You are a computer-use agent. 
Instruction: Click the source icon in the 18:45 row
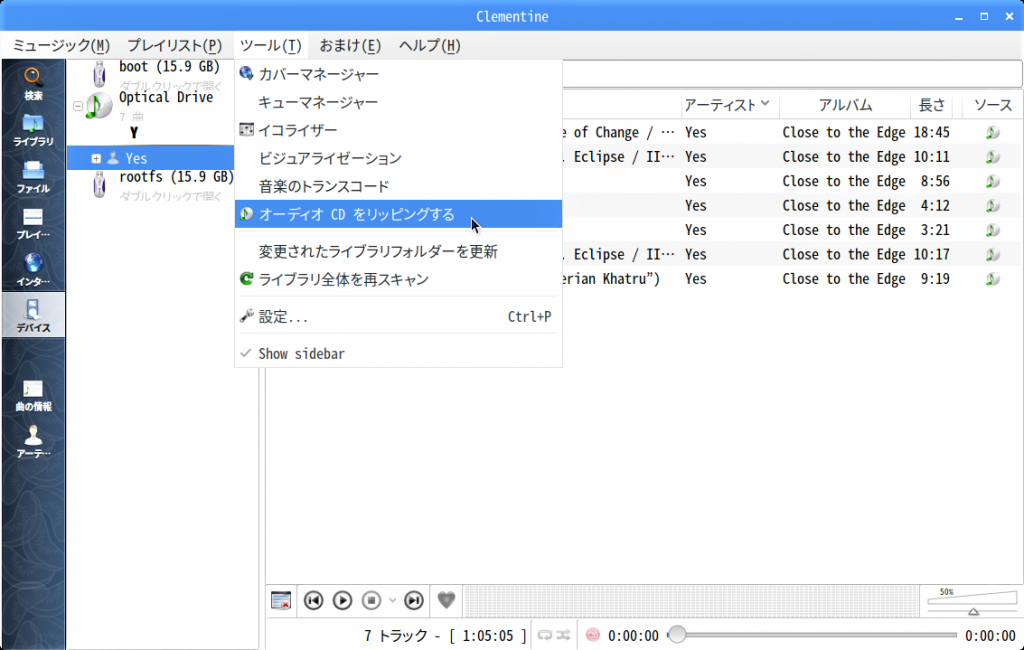click(x=993, y=133)
